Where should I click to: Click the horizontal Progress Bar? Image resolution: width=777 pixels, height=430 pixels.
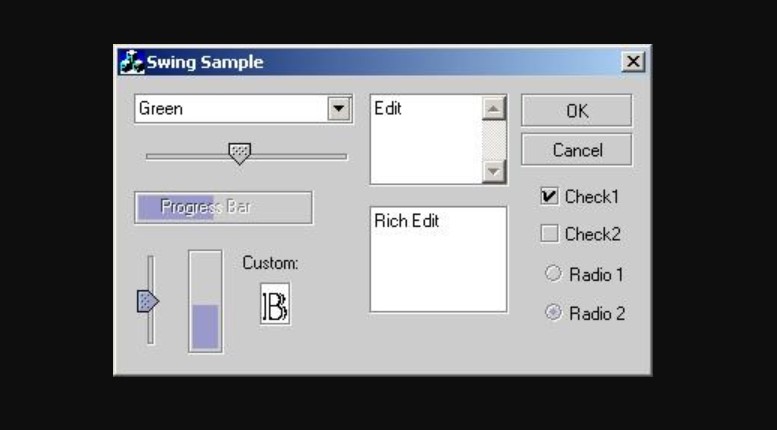point(223,208)
